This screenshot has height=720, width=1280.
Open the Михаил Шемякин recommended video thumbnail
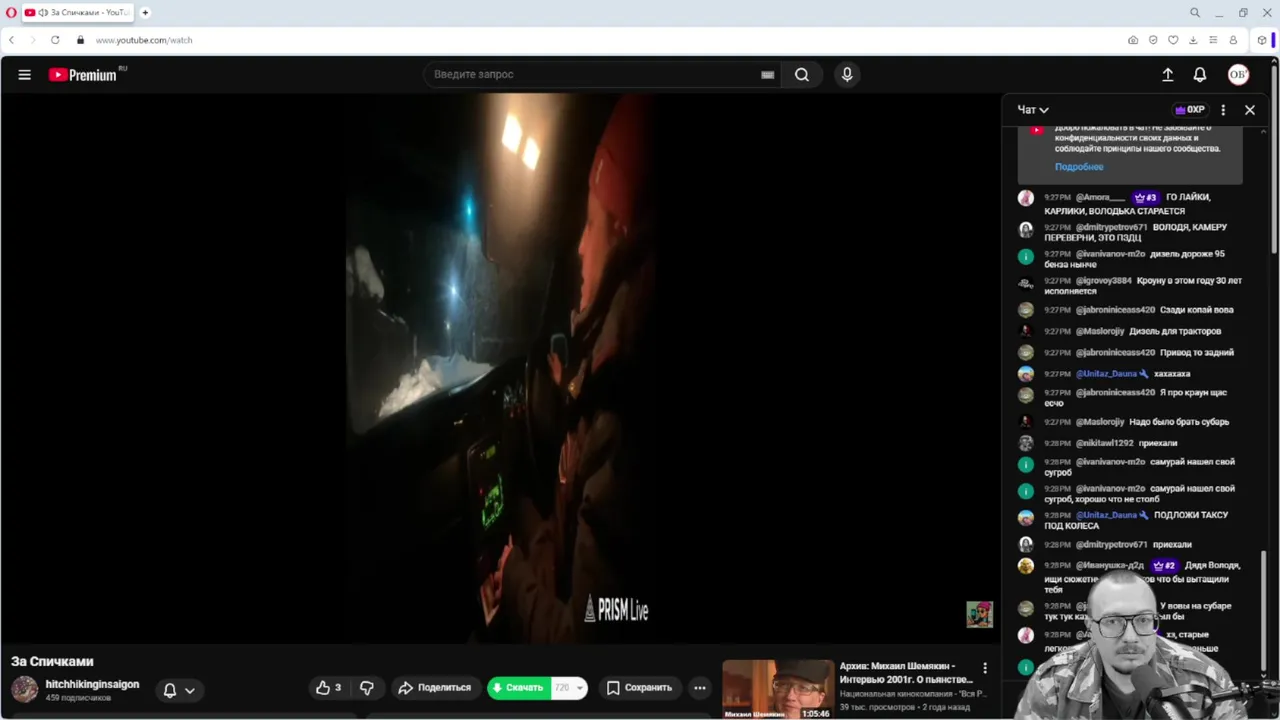(x=777, y=690)
